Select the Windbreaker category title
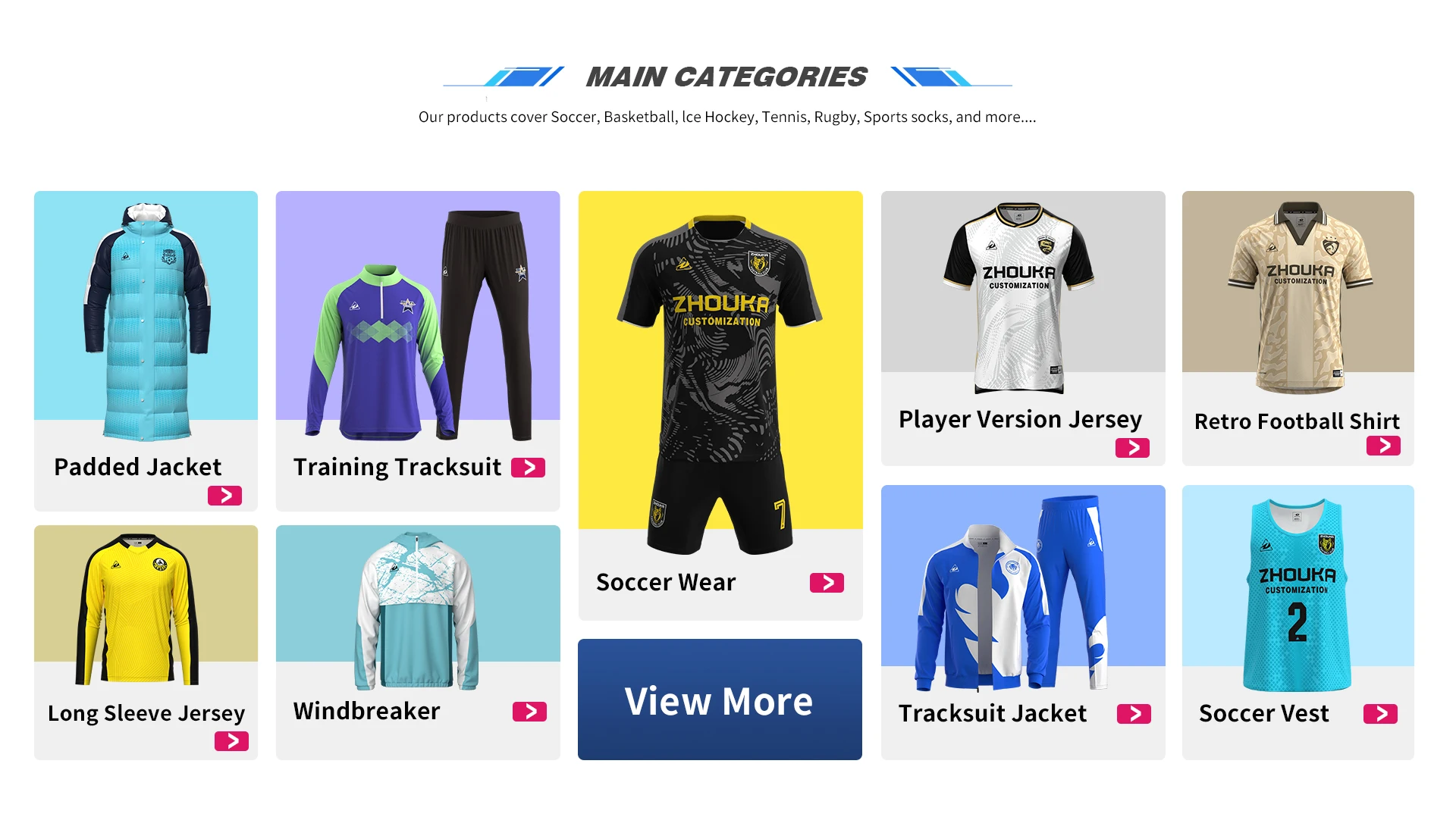Screen dimensions: 1456x817 click(x=366, y=711)
